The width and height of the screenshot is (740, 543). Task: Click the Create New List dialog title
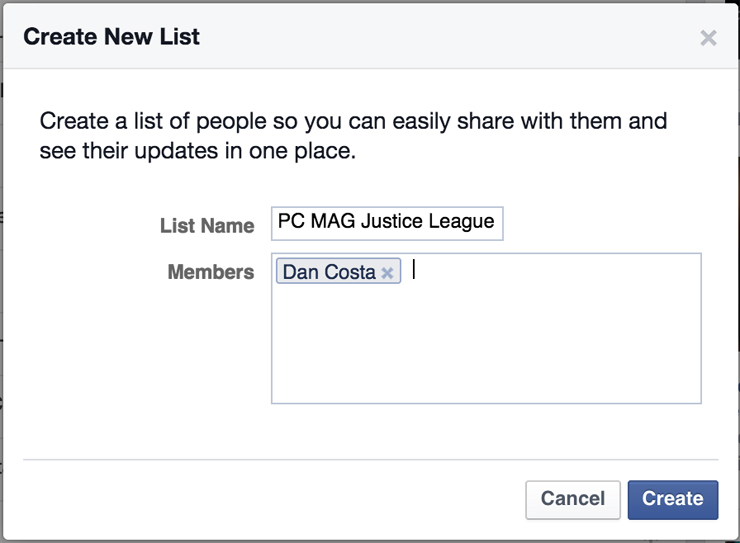tap(111, 37)
